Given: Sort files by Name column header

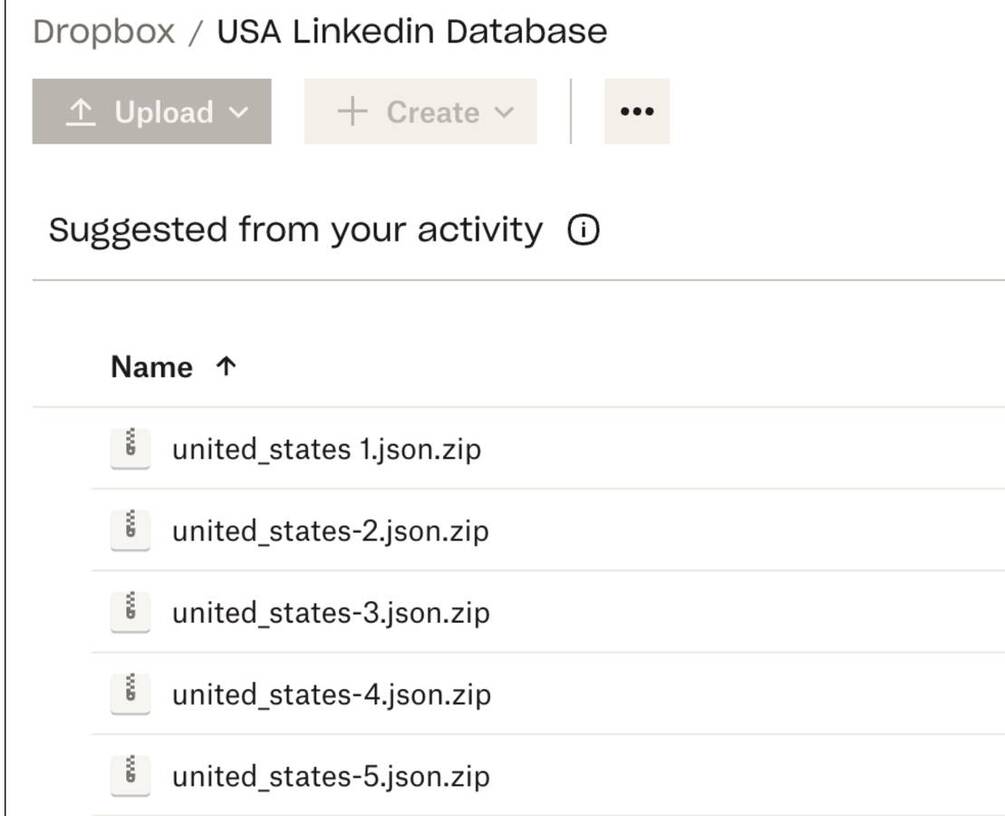Looking at the screenshot, I should pyautogui.click(x=151, y=367).
